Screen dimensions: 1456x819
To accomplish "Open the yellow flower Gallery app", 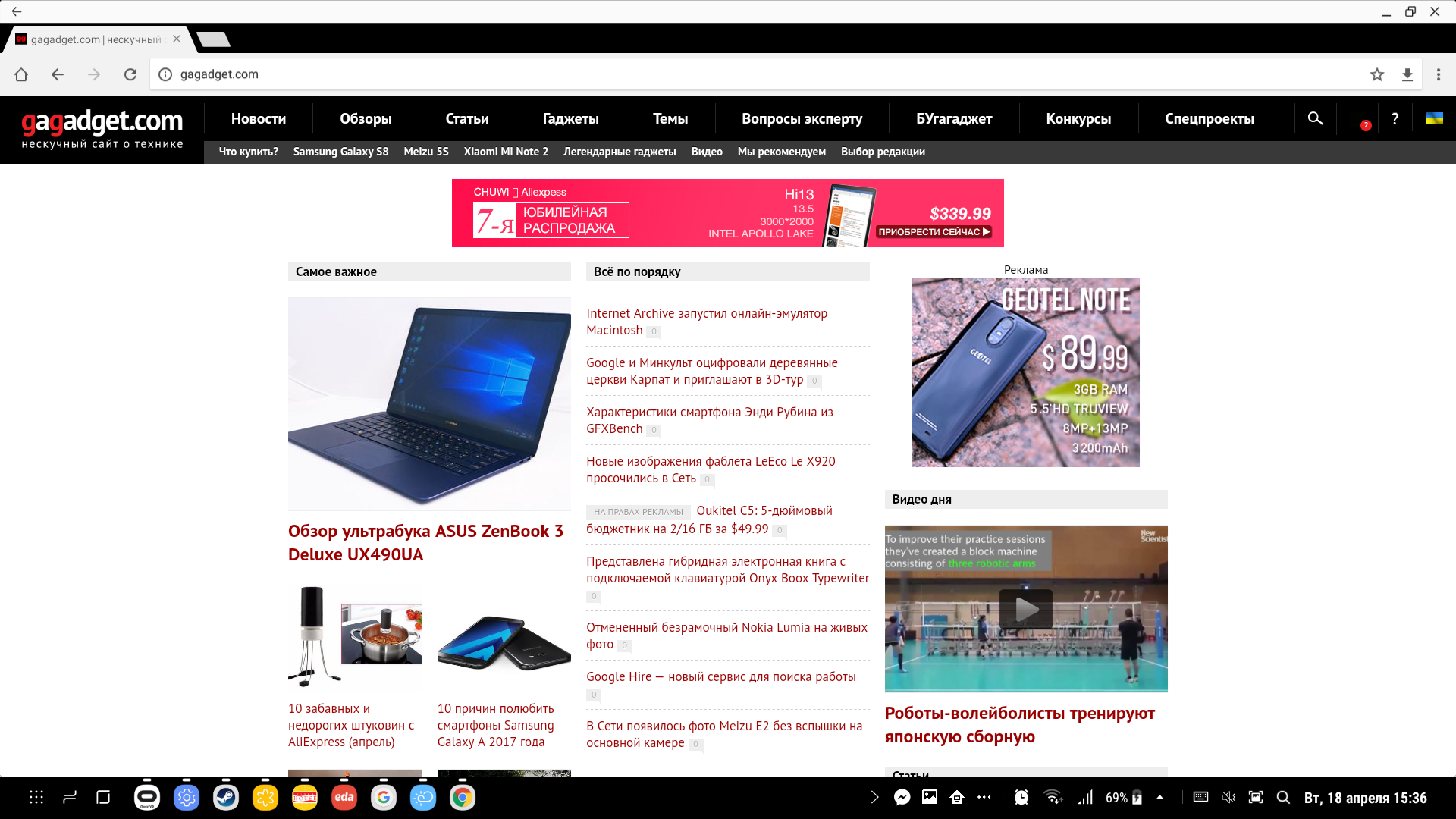I will [265, 797].
